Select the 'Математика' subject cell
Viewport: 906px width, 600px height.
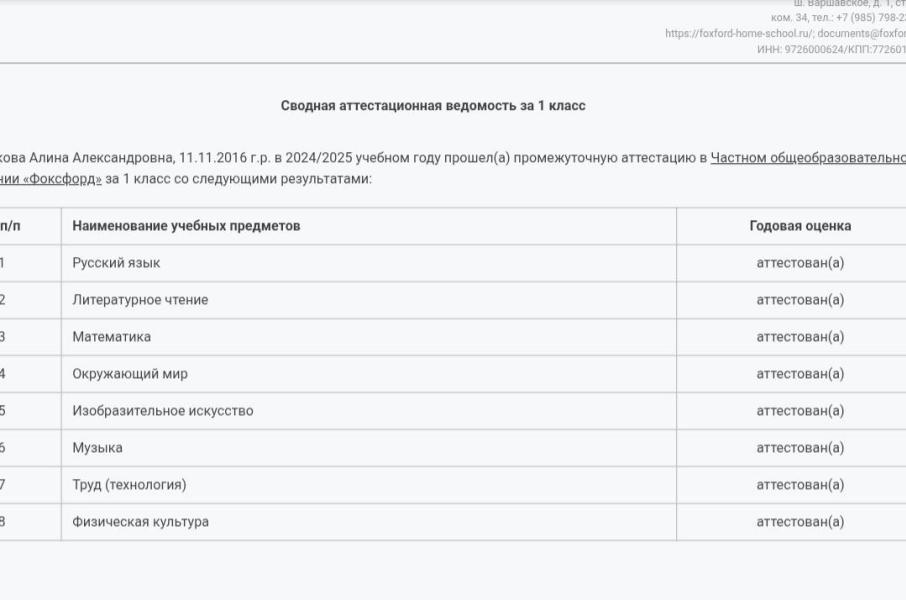tap(111, 337)
